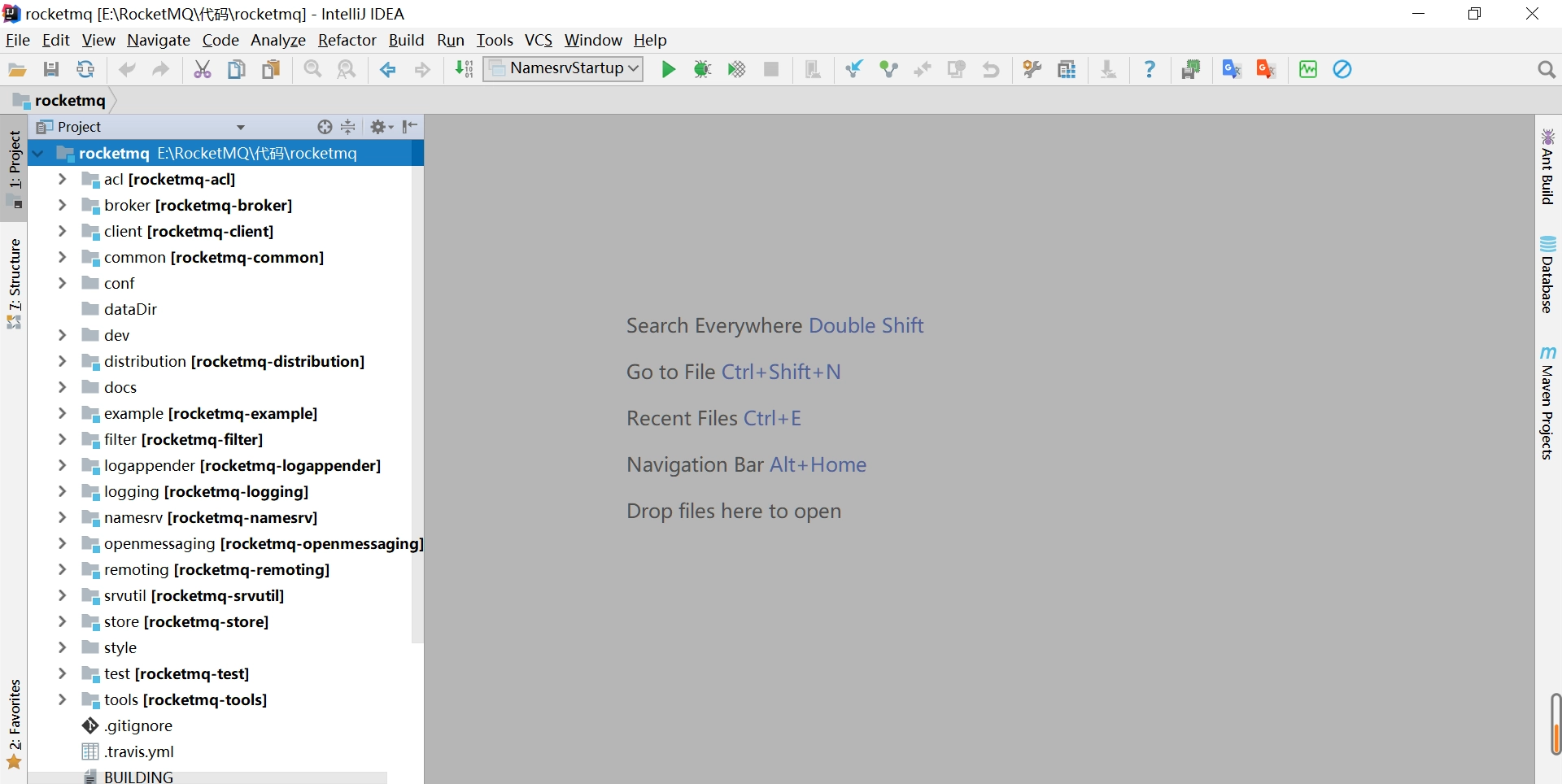Screen dimensions: 1562x784
Task: Open Settings via the wrench icon
Action: [1032, 70]
